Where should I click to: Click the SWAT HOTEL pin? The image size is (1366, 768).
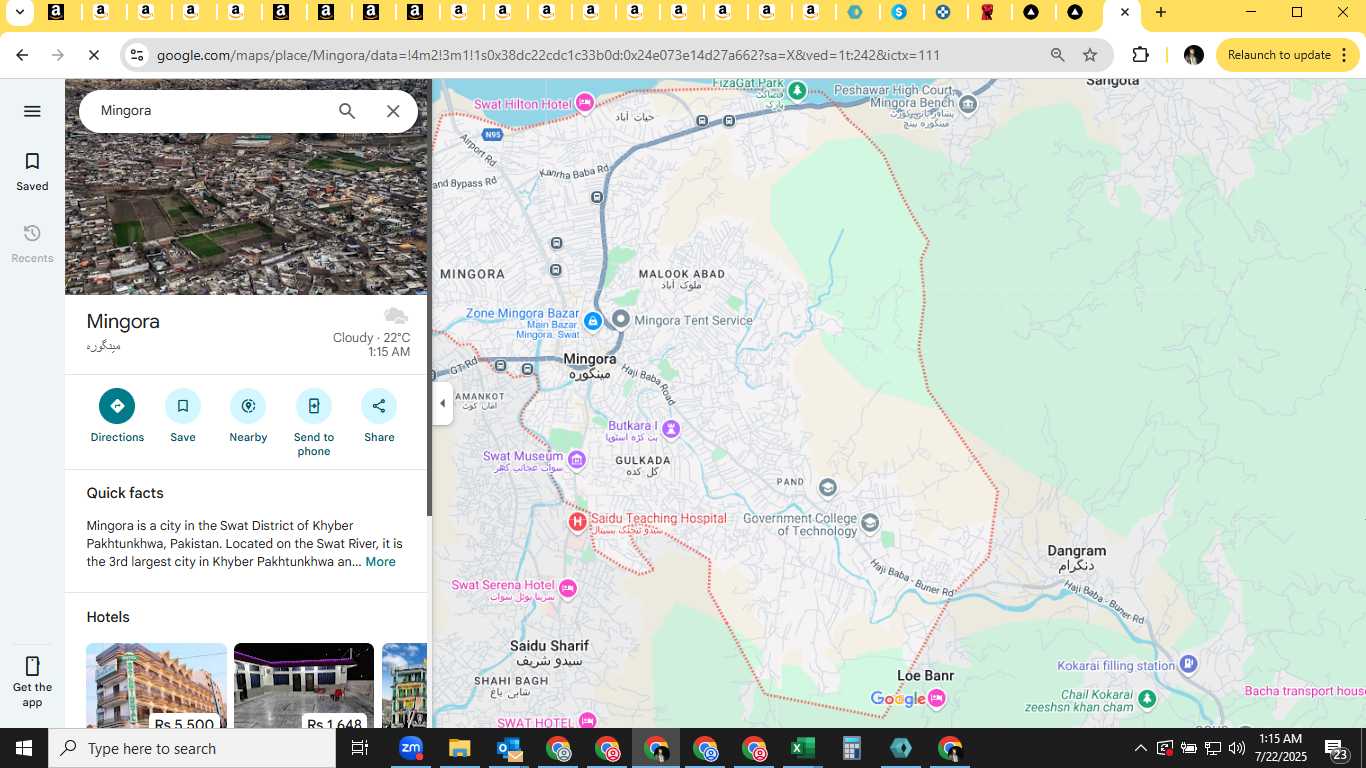(x=587, y=721)
